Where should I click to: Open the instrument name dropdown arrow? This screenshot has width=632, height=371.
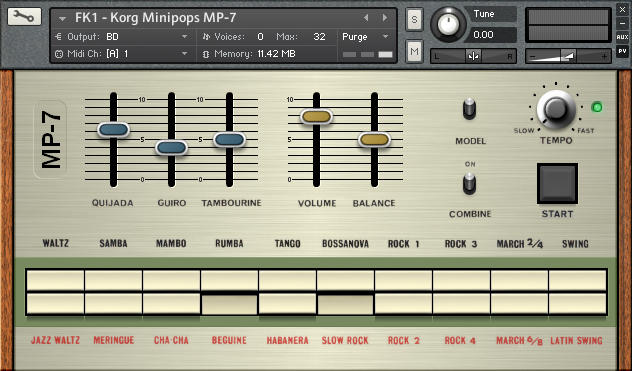coord(62,19)
